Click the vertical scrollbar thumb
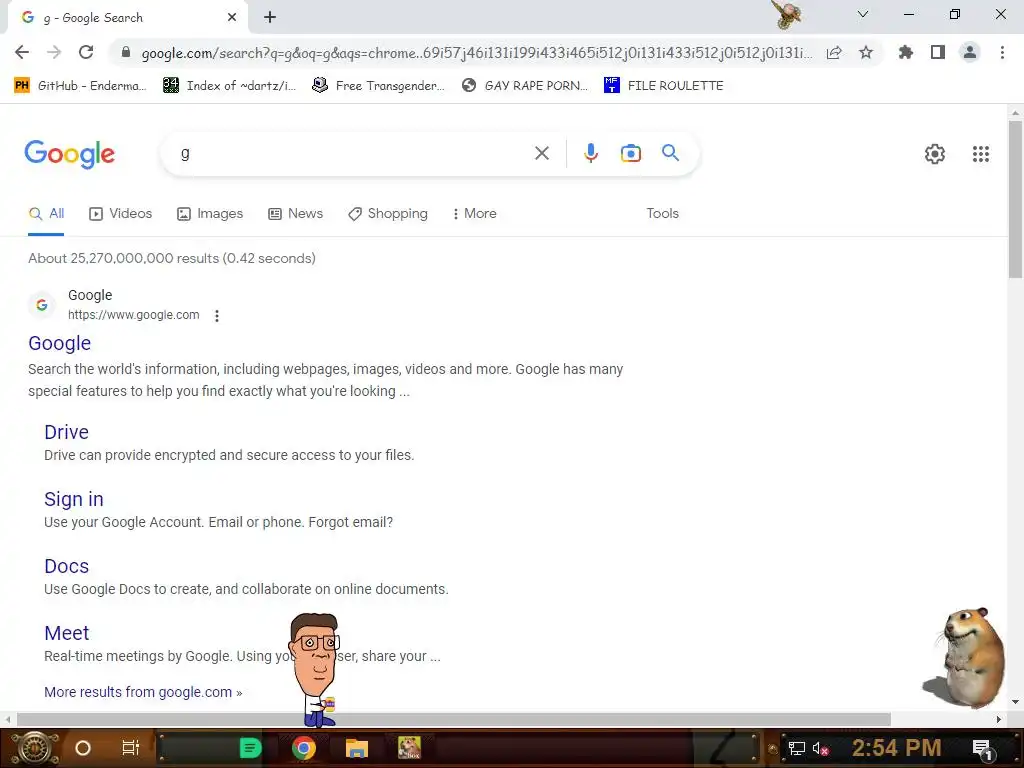This screenshot has width=1024, height=768. click(1015, 199)
